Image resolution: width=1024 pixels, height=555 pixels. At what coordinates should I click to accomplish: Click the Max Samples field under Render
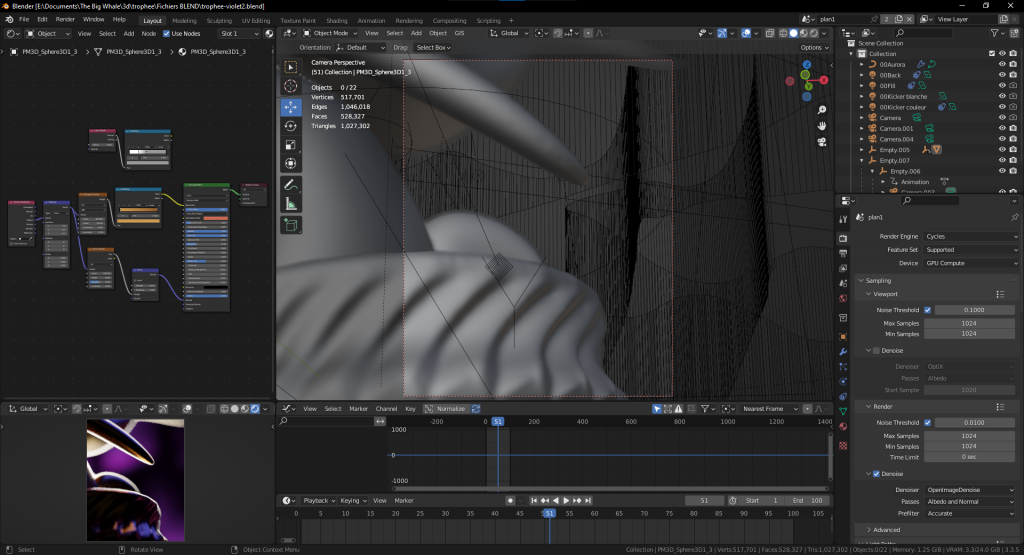pyautogui.click(x=970, y=436)
